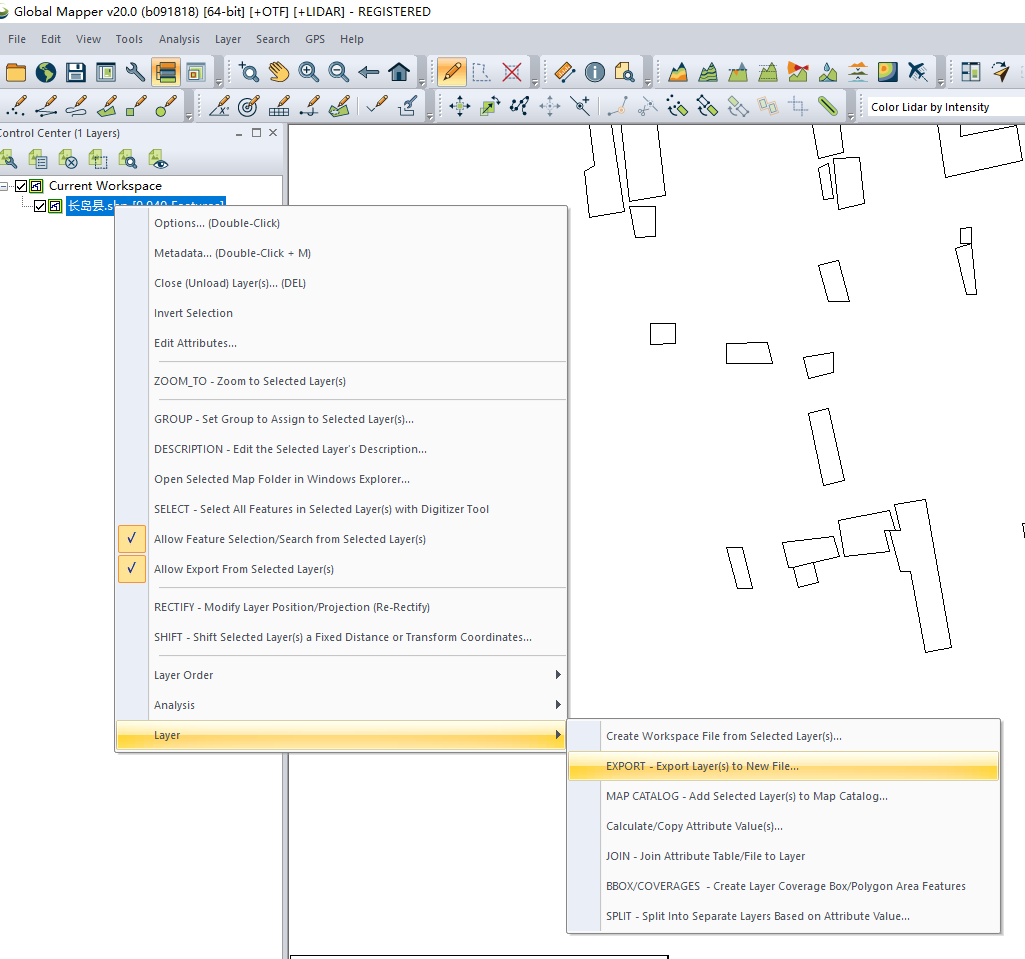
Task: Choose BBOX/COVERAGES create coverage box entry
Action: [784, 886]
